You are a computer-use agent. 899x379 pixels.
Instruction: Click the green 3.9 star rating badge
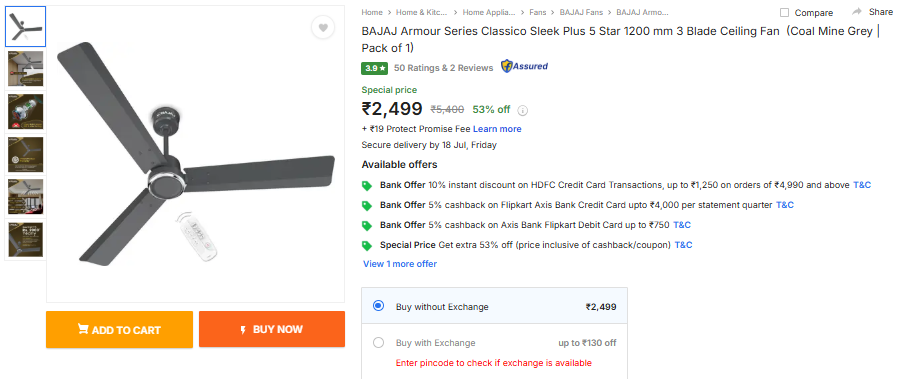click(x=374, y=68)
